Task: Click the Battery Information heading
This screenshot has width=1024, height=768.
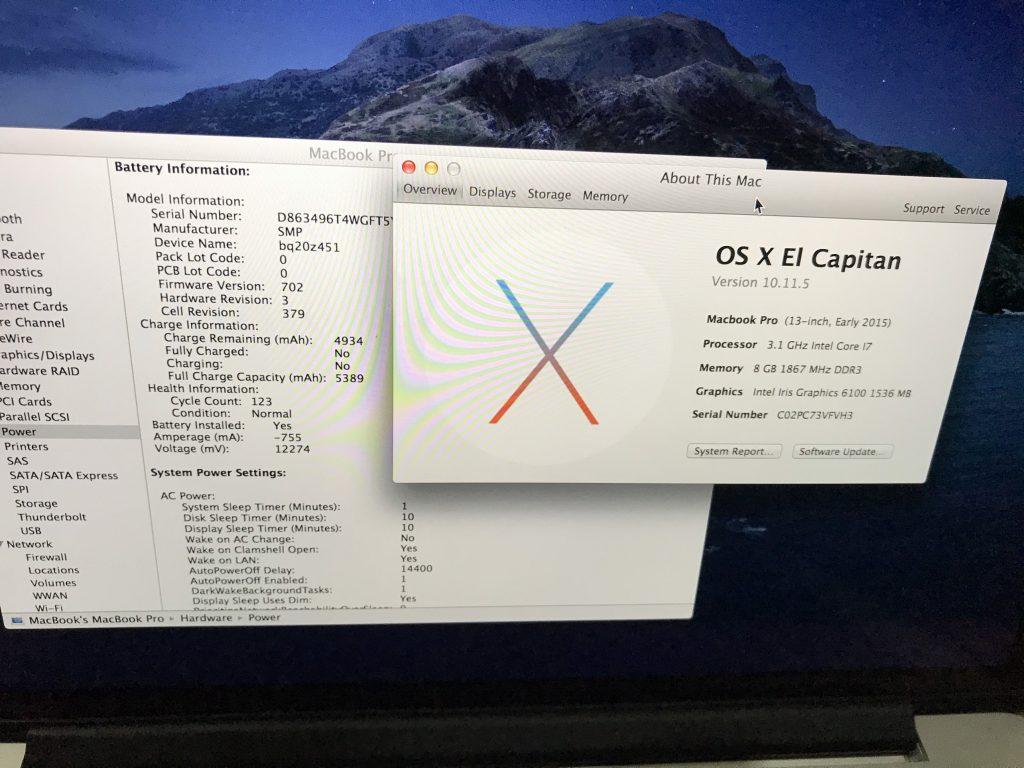Action: 182,168
